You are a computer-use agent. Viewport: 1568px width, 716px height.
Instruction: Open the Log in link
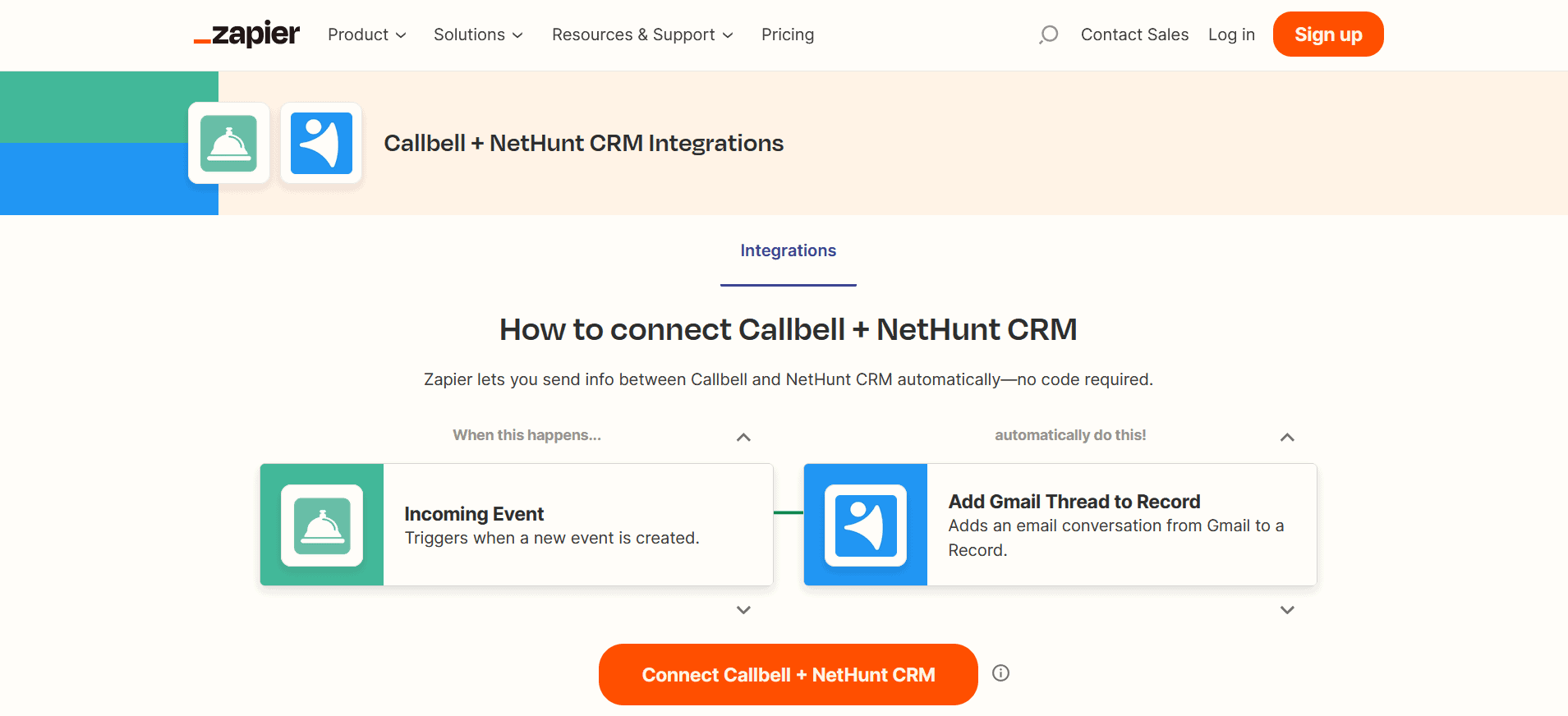(1231, 34)
